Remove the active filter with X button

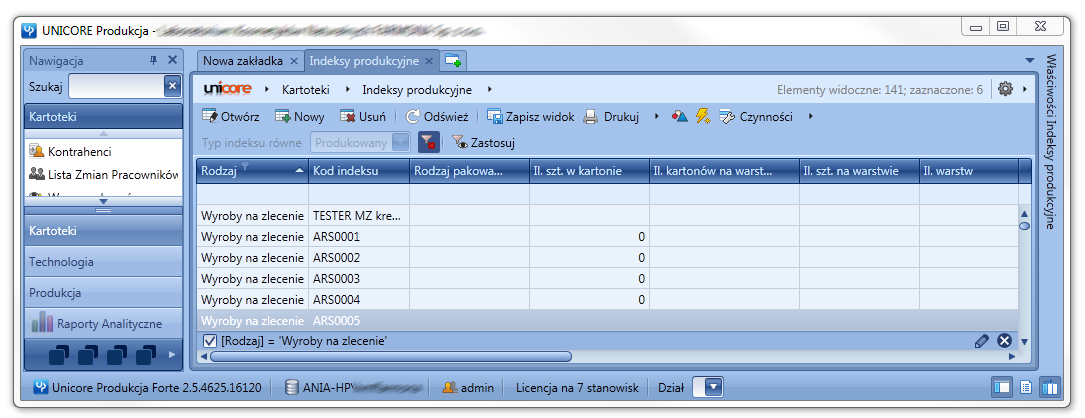(x=1004, y=341)
